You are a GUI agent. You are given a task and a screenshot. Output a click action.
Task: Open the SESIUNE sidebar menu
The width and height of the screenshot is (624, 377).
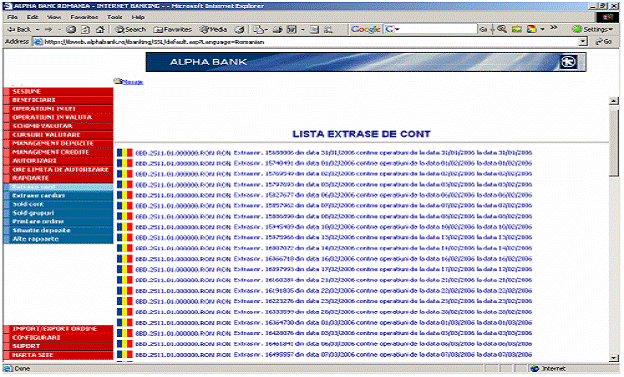coord(58,92)
